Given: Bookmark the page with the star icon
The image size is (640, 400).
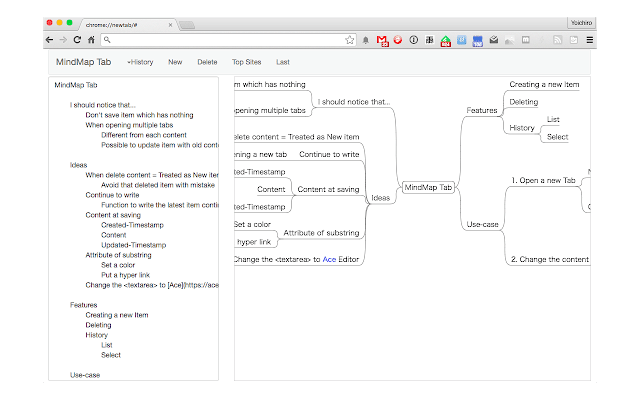Looking at the screenshot, I should pos(350,40).
